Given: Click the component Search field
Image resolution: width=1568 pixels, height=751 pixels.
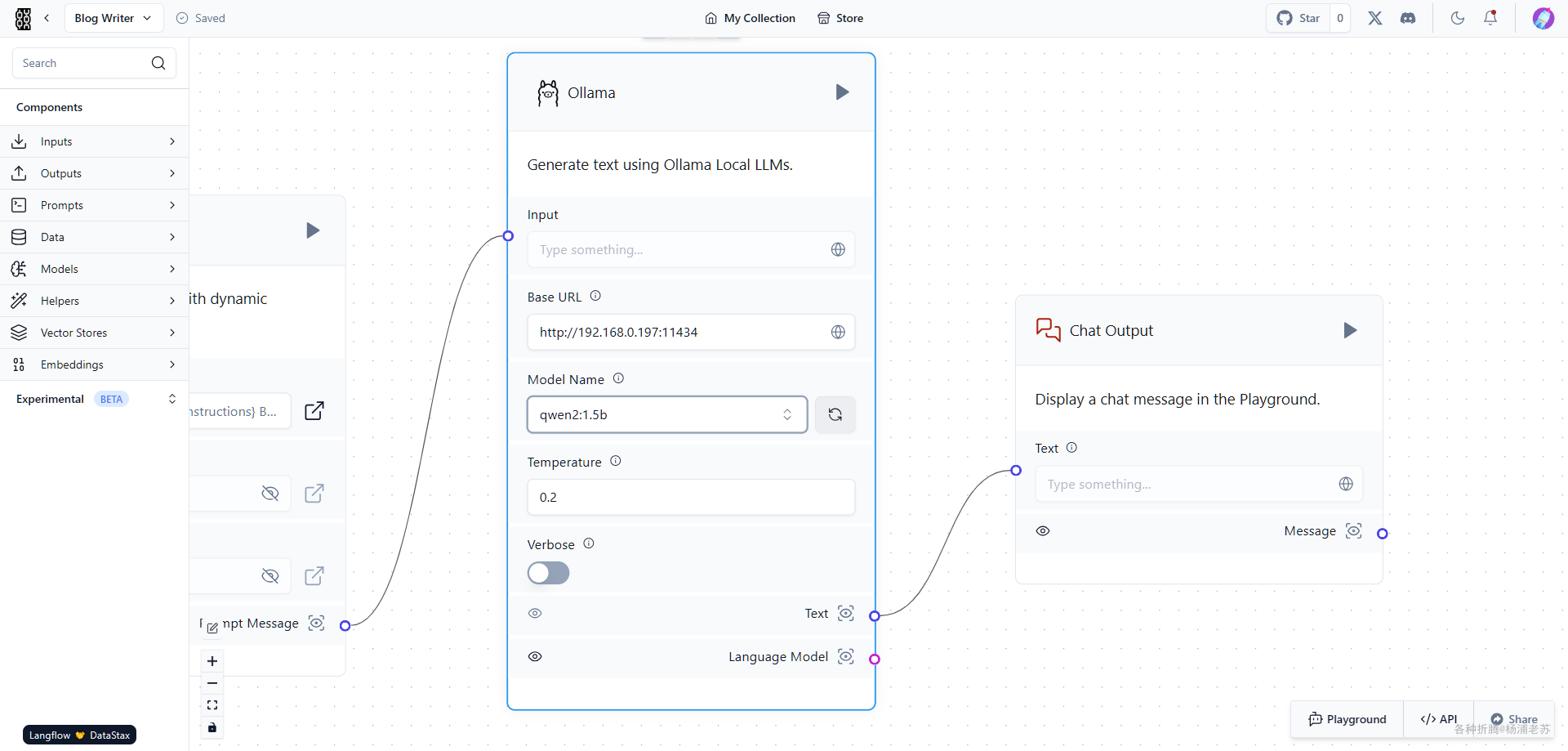Looking at the screenshot, I should click(x=94, y=63).
